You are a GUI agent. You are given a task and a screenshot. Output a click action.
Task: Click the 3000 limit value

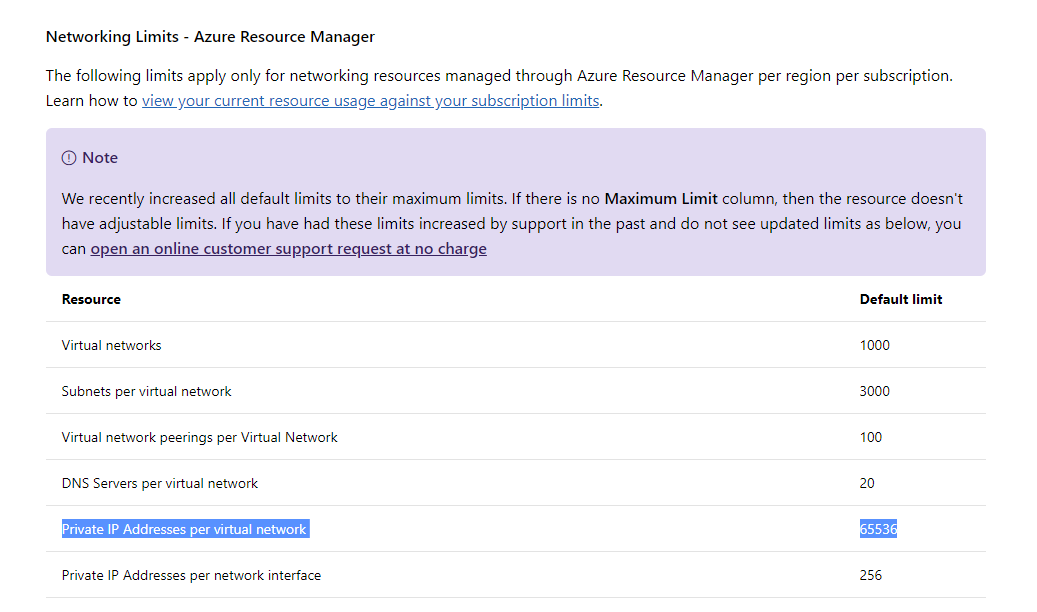874,391
